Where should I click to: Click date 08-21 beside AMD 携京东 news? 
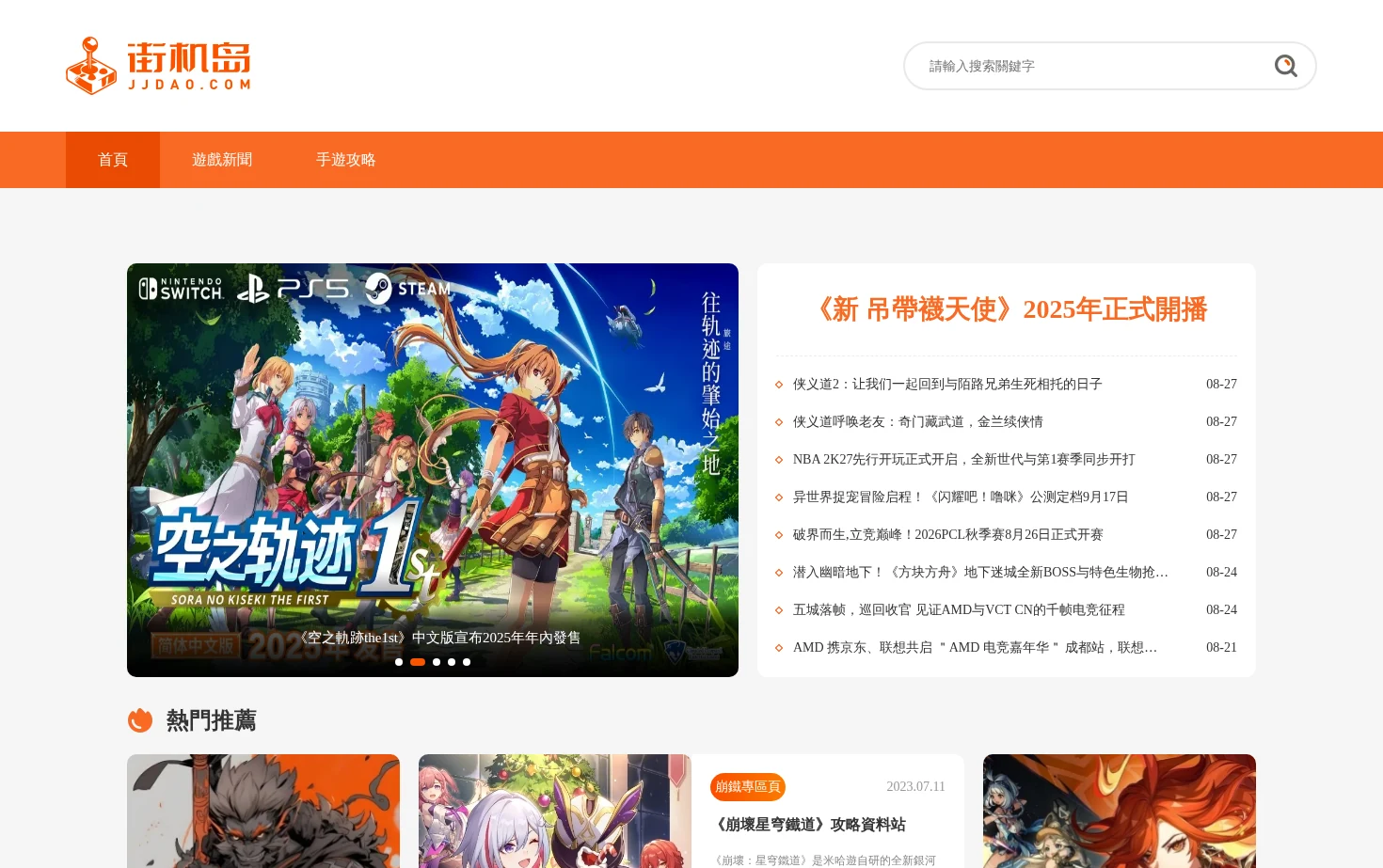1221,647
